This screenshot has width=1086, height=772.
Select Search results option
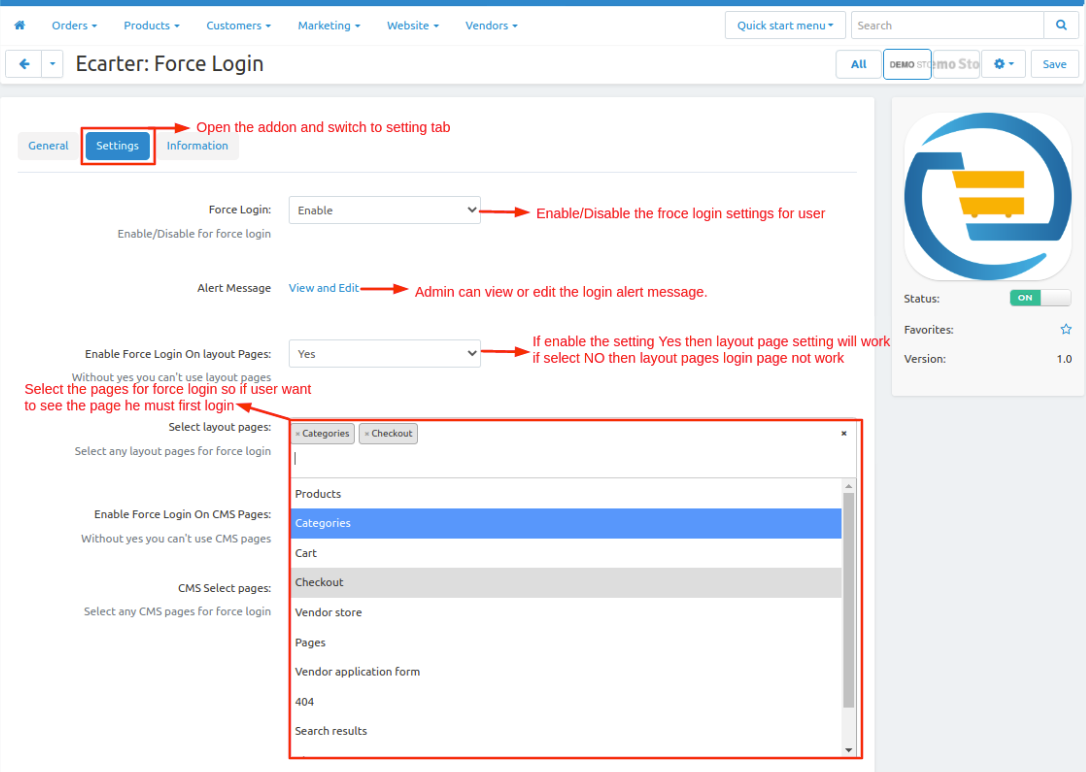pyautogui.click(x=566, y=731)
